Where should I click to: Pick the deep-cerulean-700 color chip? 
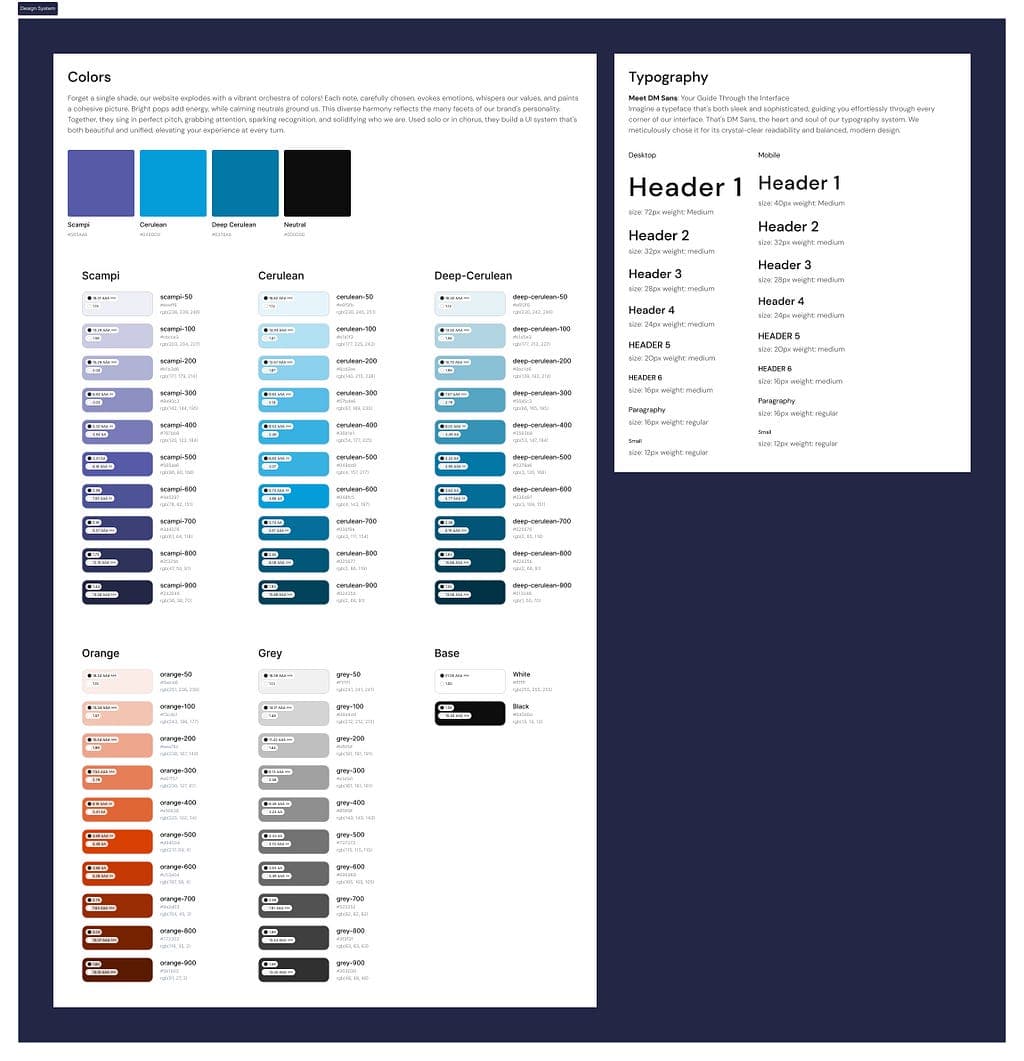pyautogui.click(x=470, y=528)
